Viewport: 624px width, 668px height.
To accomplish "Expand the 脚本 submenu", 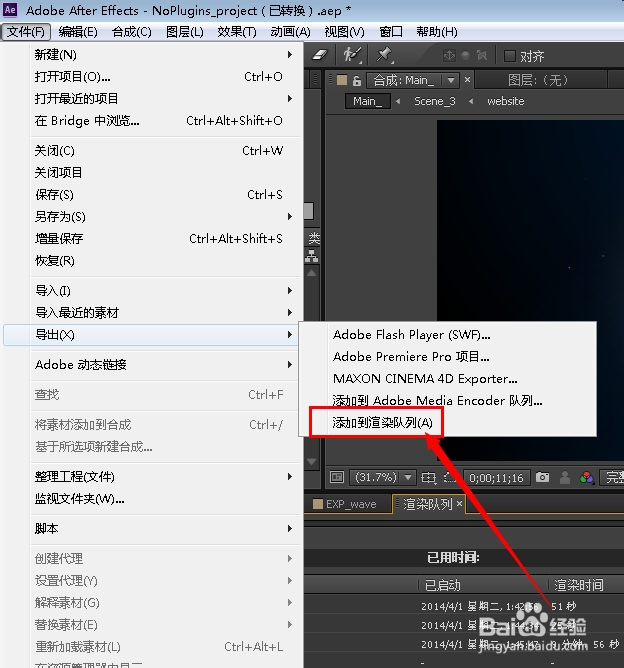I will [x=167, y=529].
